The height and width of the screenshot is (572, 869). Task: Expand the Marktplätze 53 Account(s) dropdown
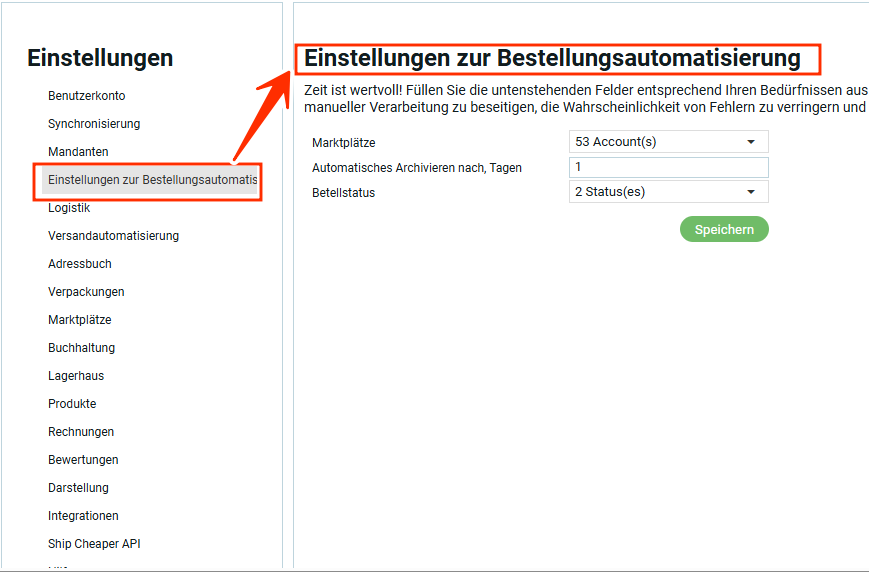(668, 142)
